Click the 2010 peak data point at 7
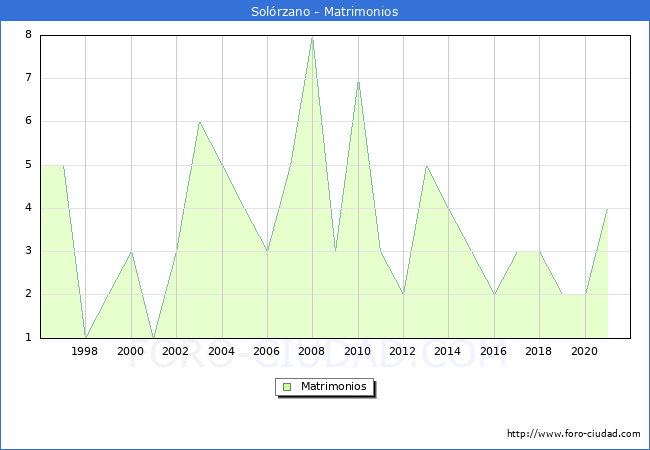 click(x=358, y=81)
